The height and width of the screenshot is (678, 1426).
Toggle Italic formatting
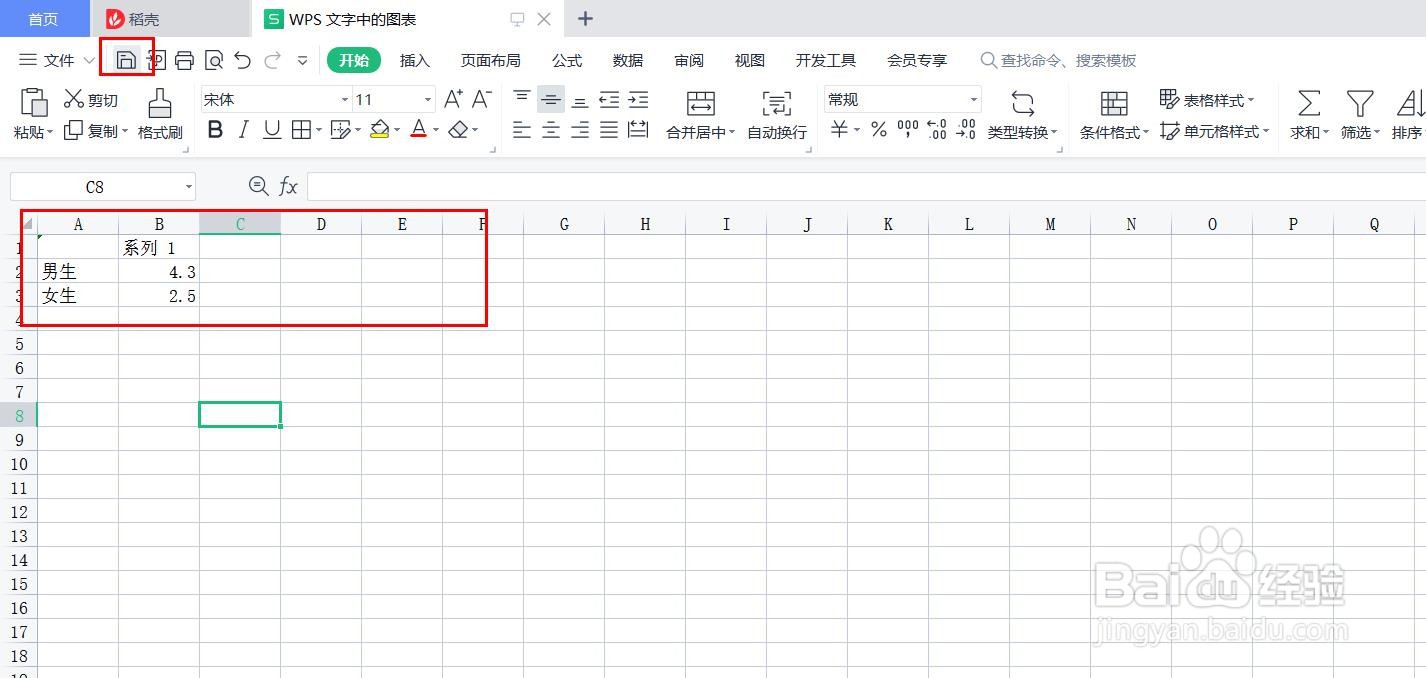pos(243,130)
